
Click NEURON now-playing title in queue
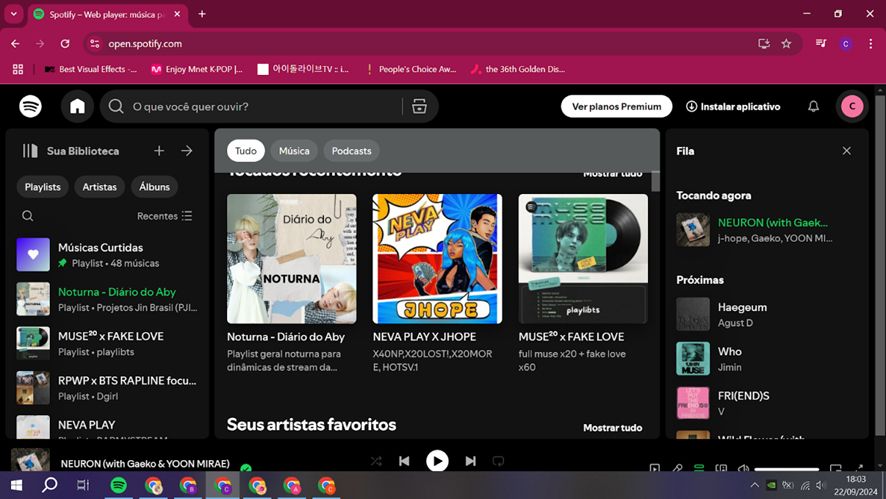coord(772,223)
